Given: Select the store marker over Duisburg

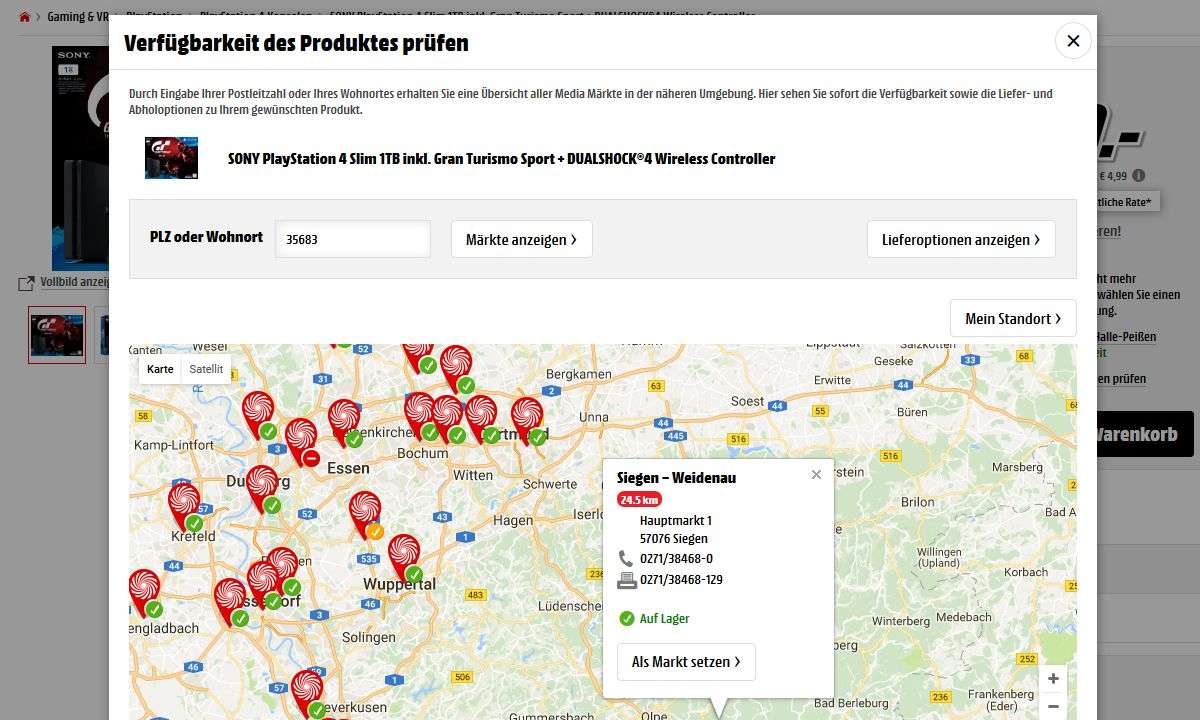Looking at the screenshot, I should coord(262,488).
